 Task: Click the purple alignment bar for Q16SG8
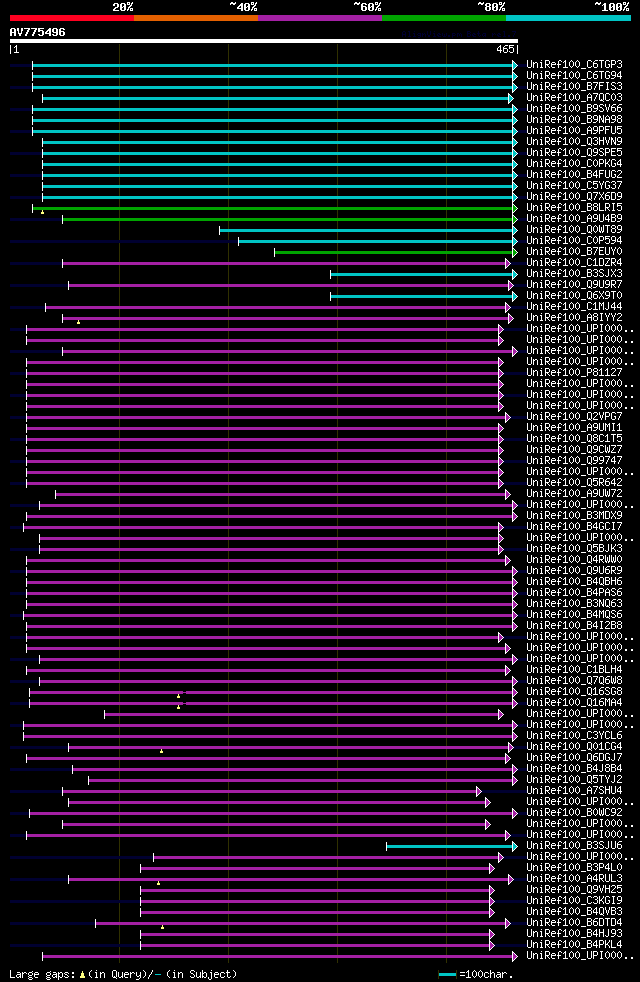click(x=274, y=693)
